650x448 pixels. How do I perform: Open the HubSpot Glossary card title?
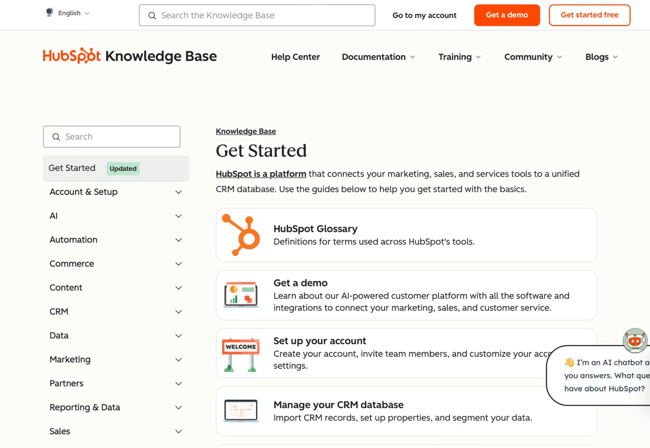[x=315, y=229]
